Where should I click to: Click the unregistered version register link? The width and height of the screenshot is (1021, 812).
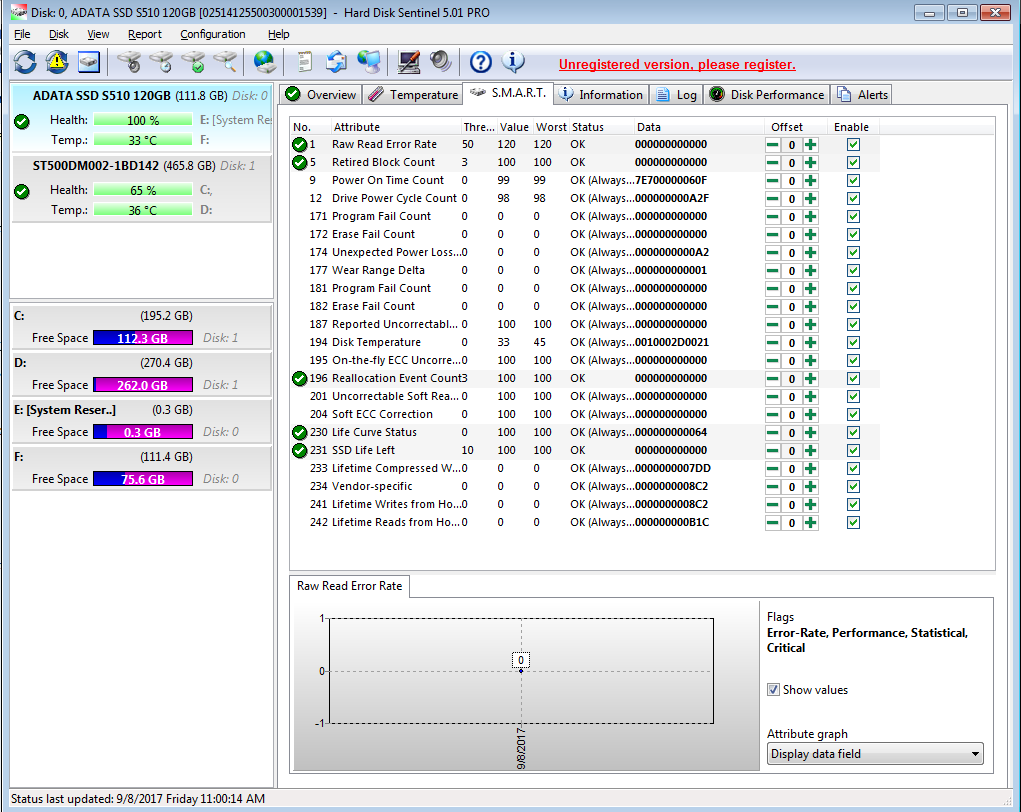coord(677,65)
